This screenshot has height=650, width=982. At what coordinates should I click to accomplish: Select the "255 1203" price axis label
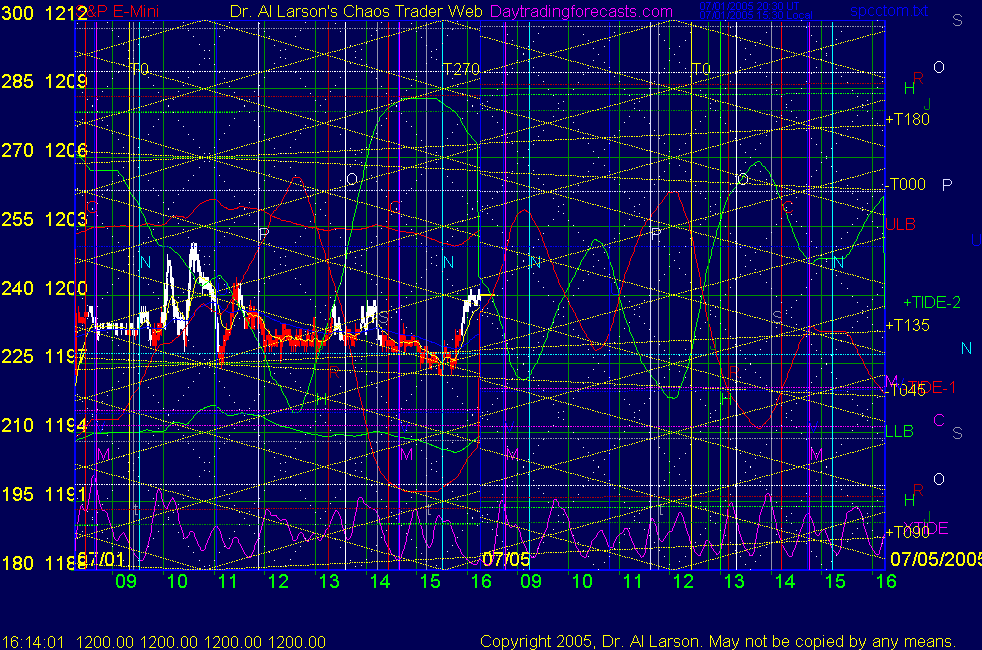[44, 219]
